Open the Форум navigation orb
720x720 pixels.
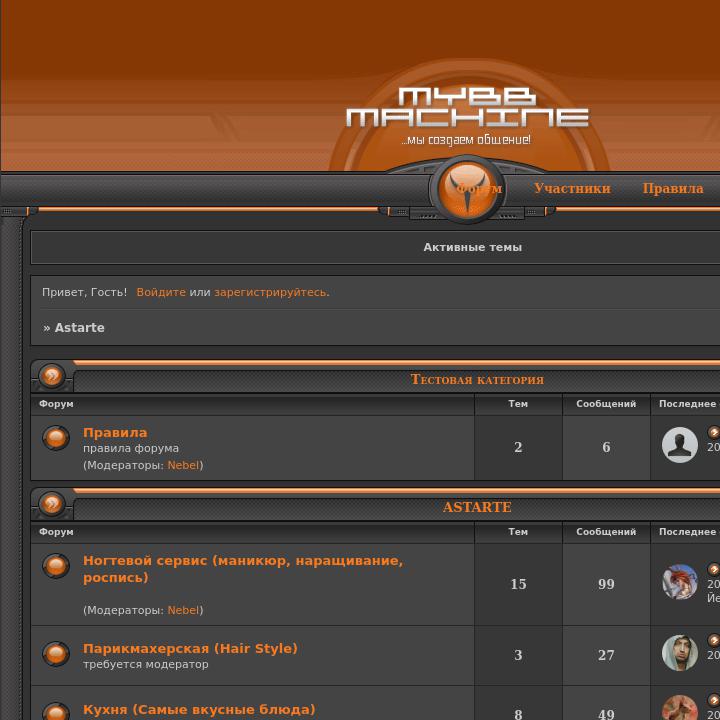pyautogui.click(x=467, y=189)
